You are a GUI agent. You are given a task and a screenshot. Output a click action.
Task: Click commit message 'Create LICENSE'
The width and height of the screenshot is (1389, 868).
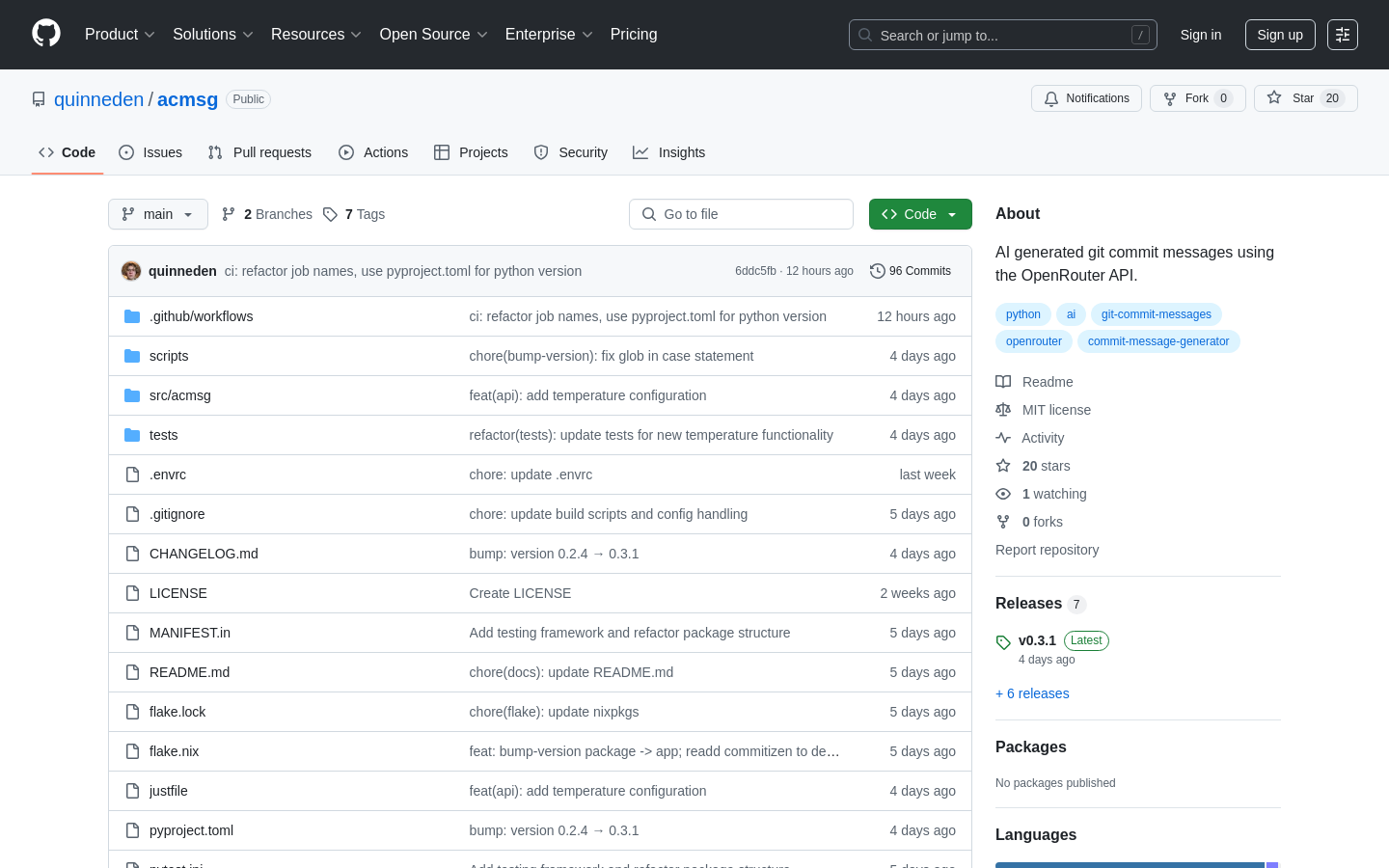[520, 593]
